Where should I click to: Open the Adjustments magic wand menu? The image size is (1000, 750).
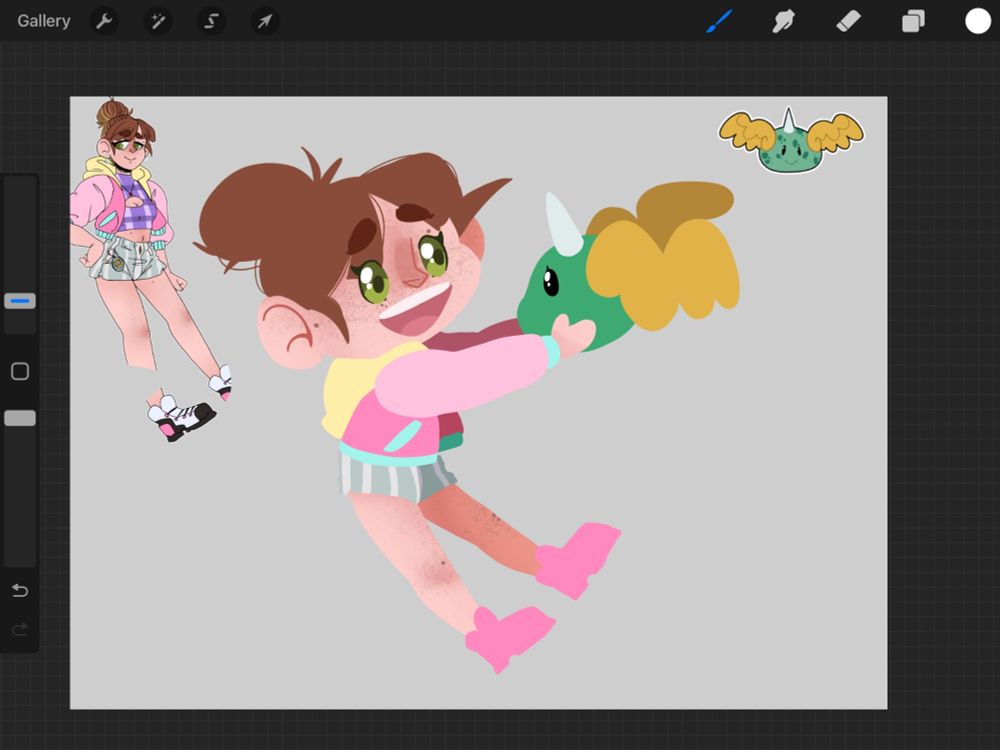[x=157, y=21]
